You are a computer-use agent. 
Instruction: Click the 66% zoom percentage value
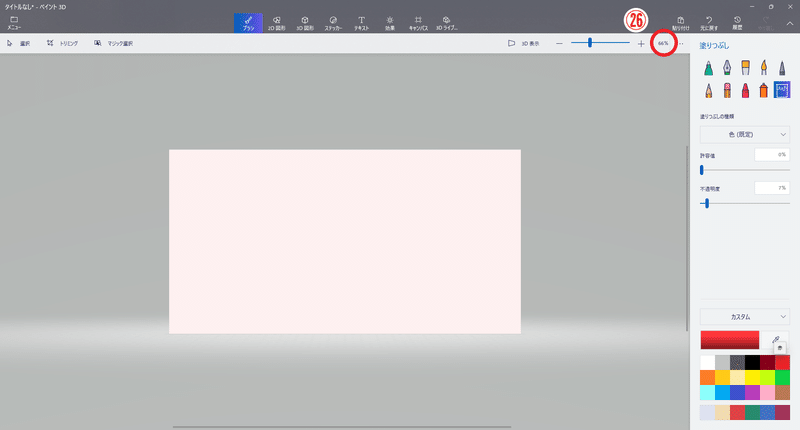[x=663, y=43]
